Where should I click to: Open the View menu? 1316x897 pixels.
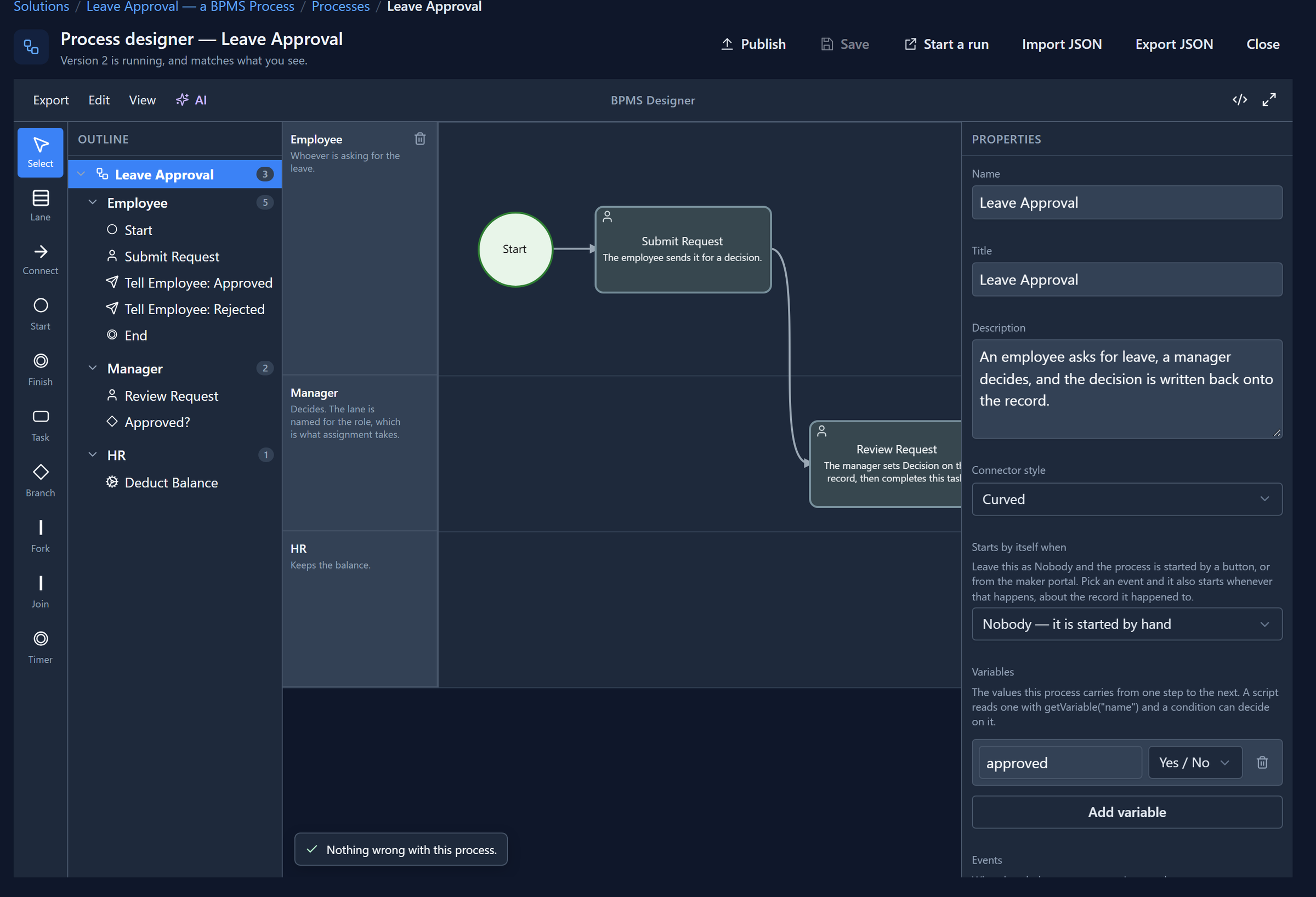[x=142, y=100]
